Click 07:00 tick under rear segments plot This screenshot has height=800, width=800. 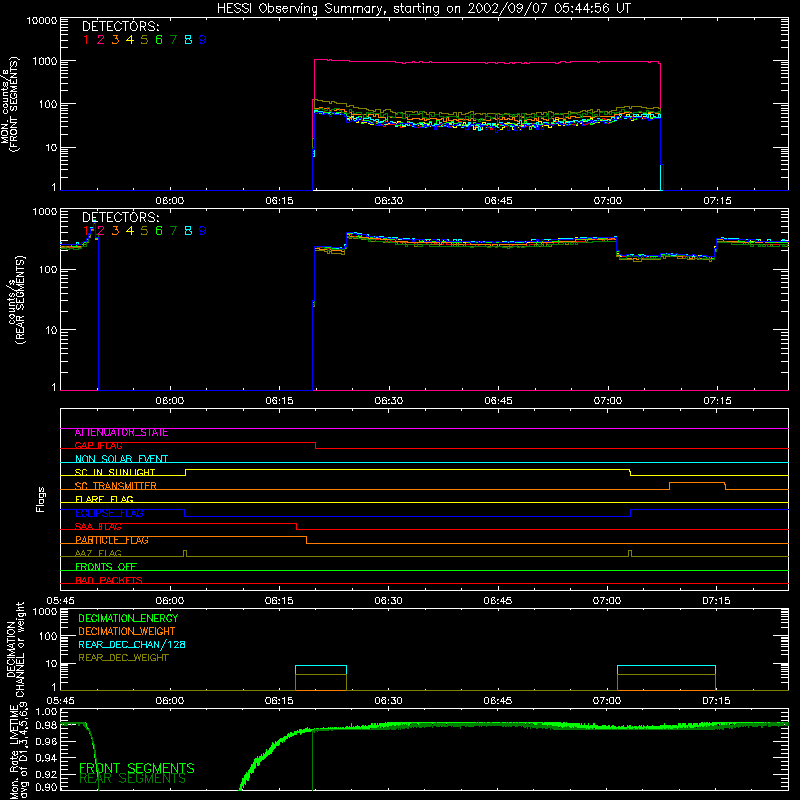(x=608, y=401)
